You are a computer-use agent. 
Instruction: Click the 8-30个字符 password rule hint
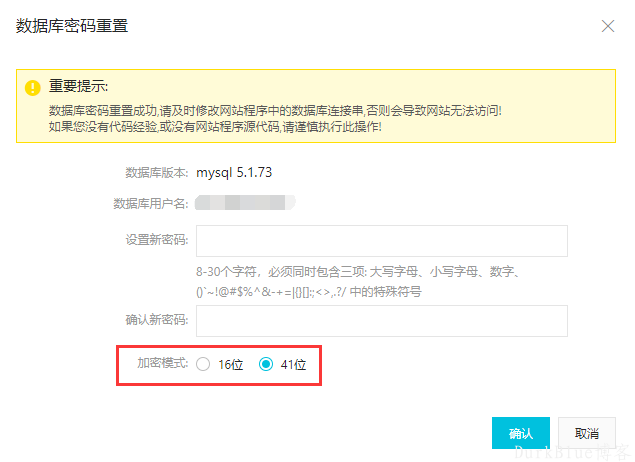coord(358,281)
